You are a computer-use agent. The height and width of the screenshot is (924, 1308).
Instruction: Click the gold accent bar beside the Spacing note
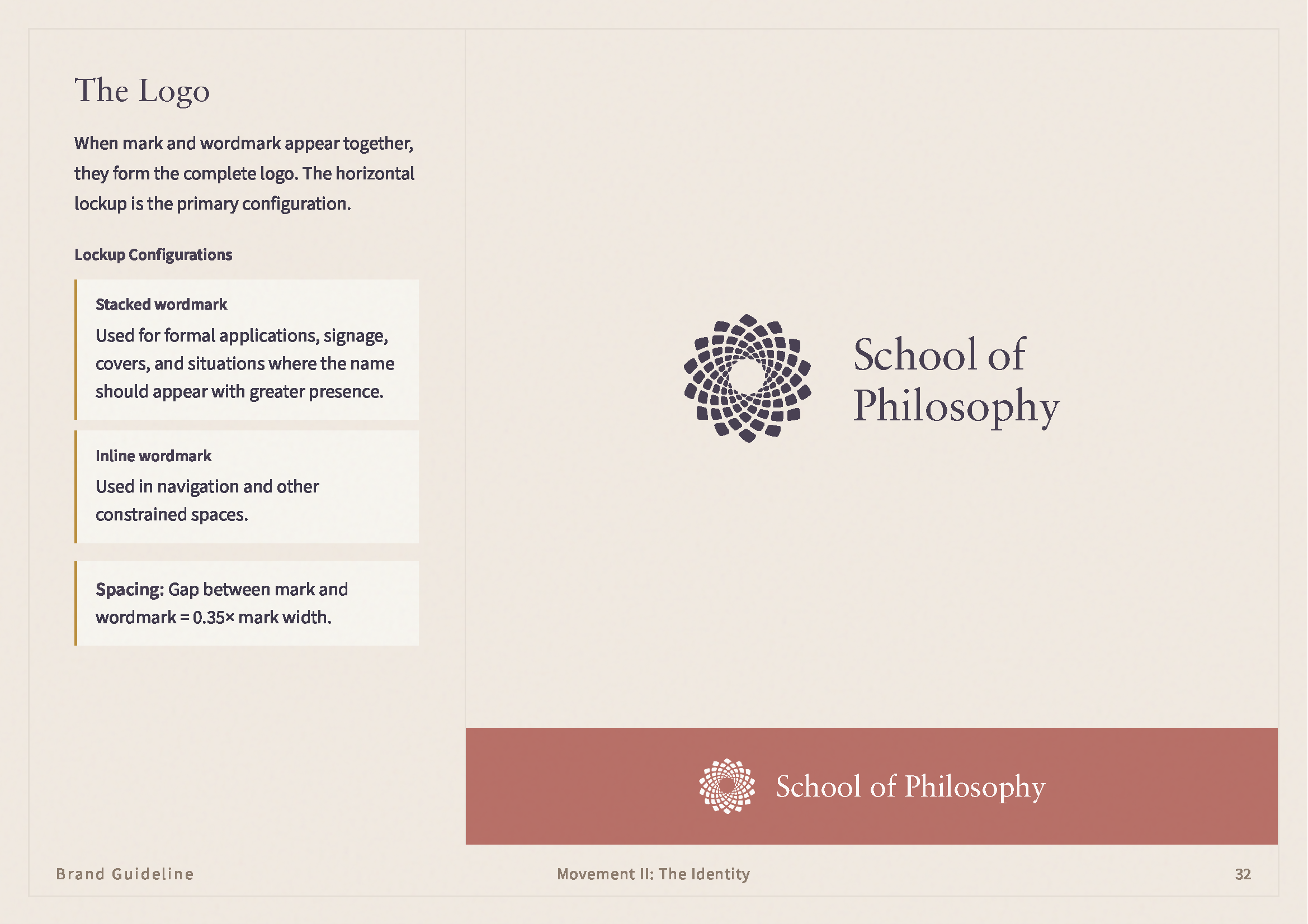75,604
